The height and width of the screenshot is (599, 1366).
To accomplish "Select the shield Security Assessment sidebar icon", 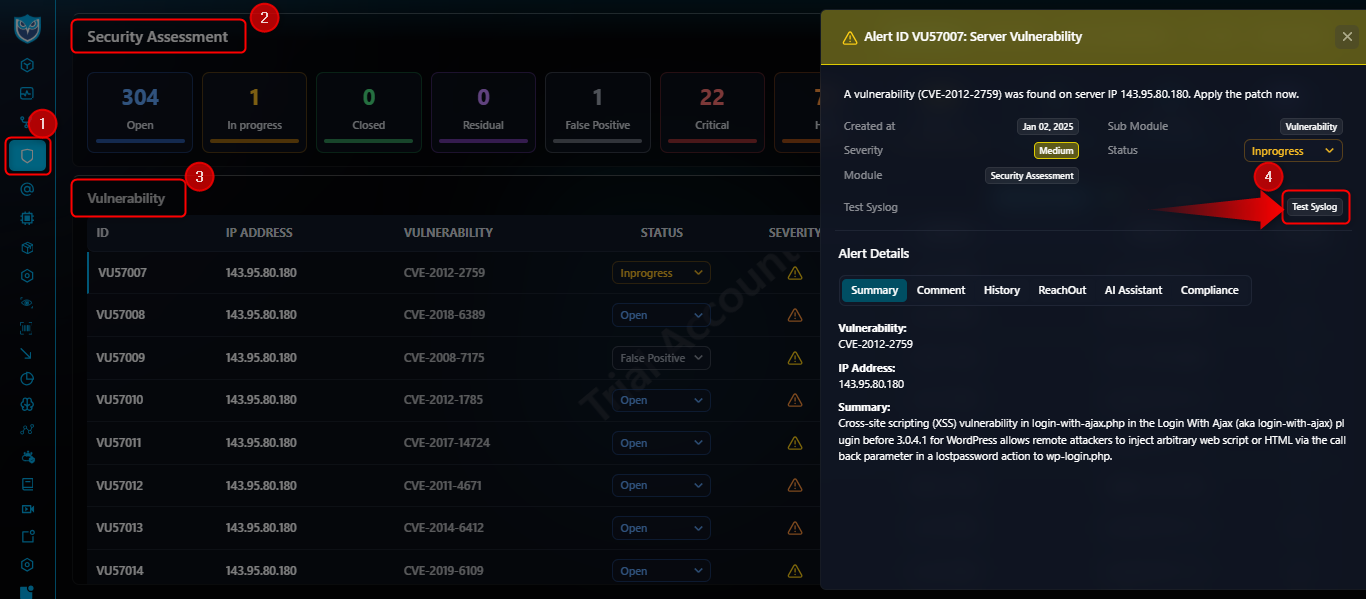I will pos(28,157).
